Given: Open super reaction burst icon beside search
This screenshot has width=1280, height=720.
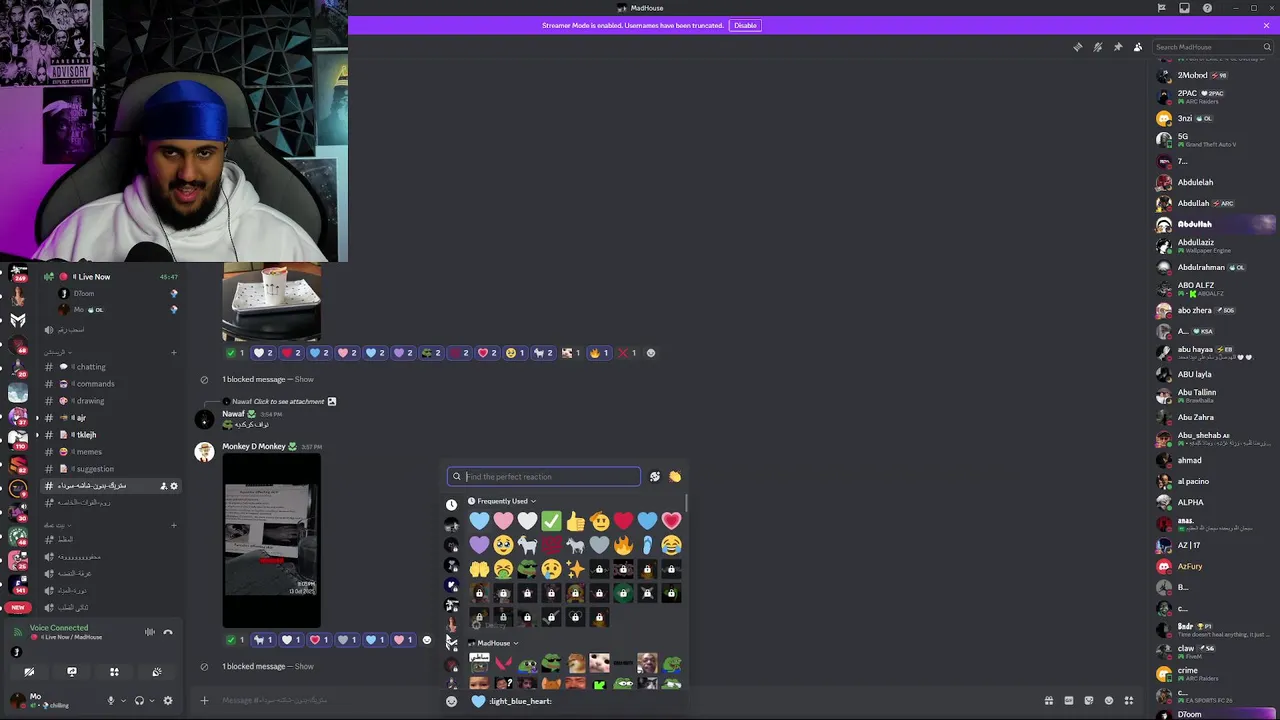Looking at the screenshot, I should [655, 477].
